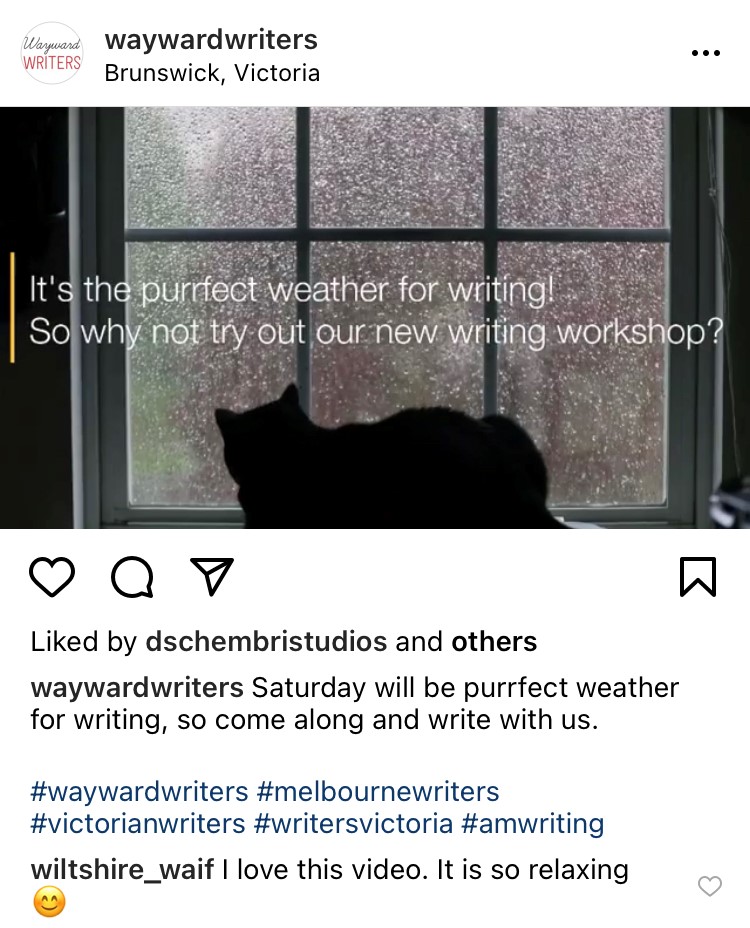The image size is (750, 928).
Task: Share the post with the paper plane icon
Action: pyautogui.click(x=211, y=576)
